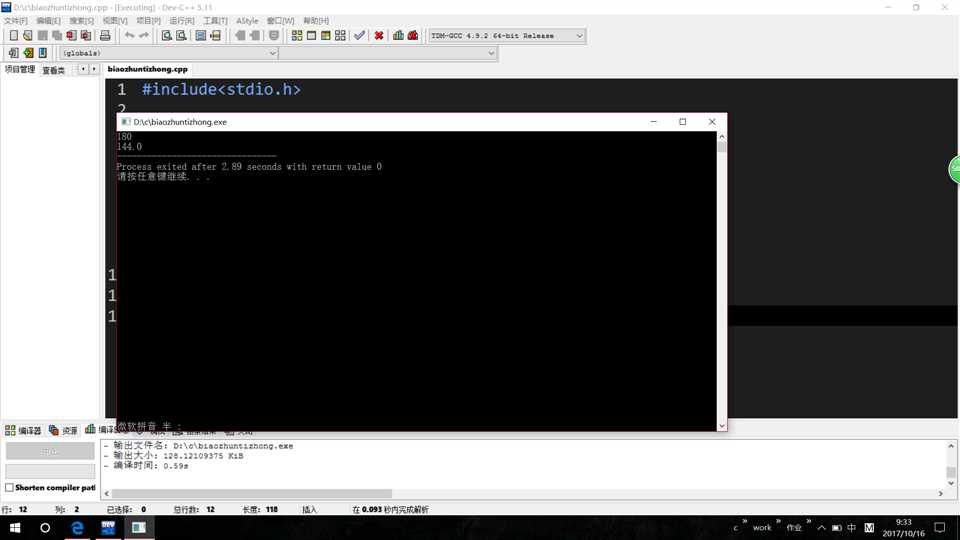
Task: Click the Open file icon in the toolbar
Action: tap(28, 36)
